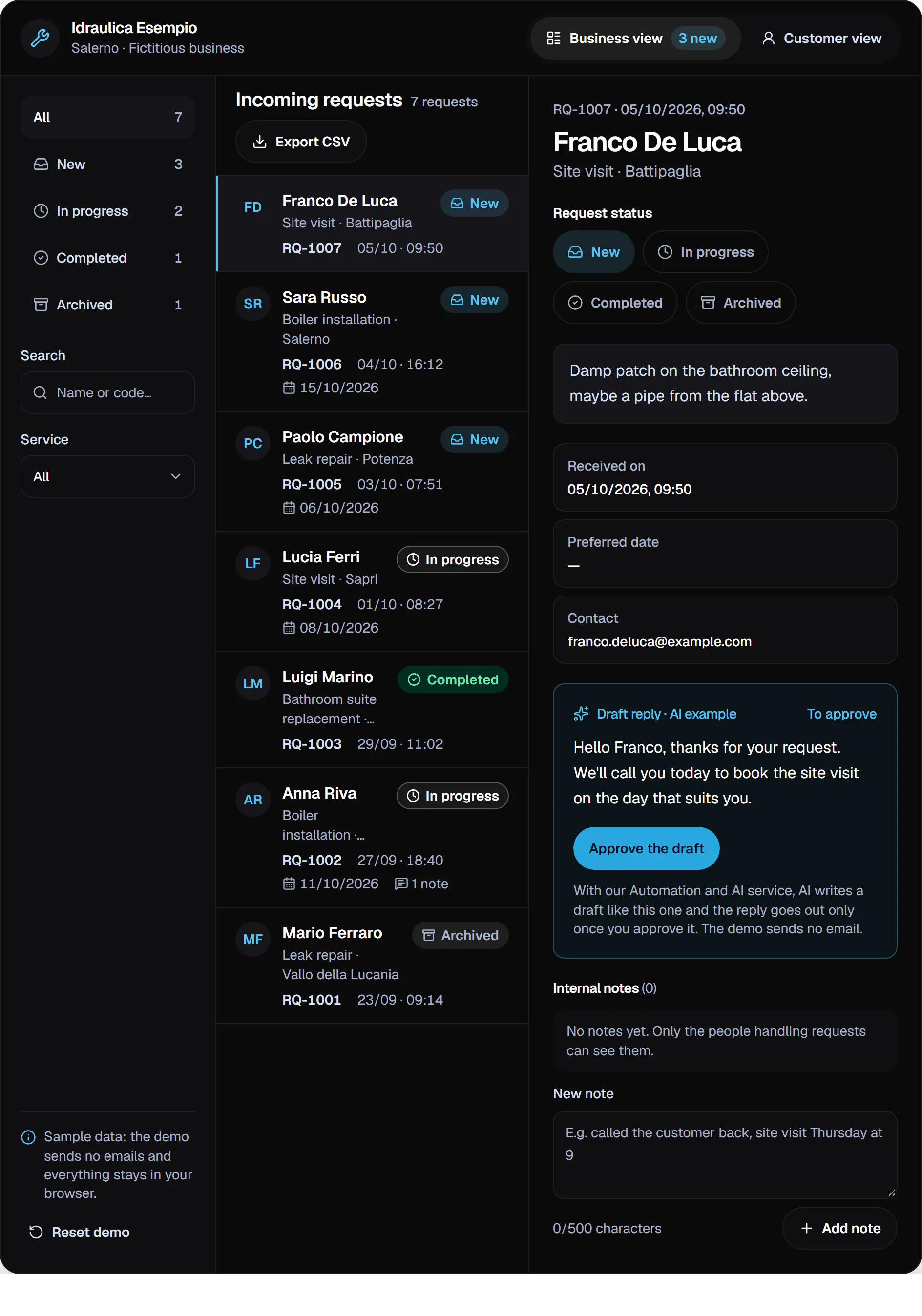Click the calendar icon next to 06/10/2026
This screenshot has height=1316, width=922.
pos(289,508)
